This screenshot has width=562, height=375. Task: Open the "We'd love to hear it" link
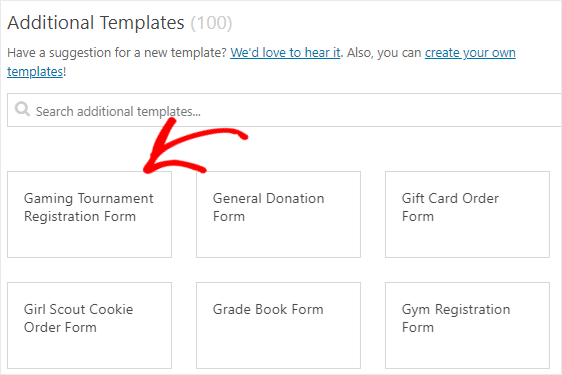pos(285,53)
